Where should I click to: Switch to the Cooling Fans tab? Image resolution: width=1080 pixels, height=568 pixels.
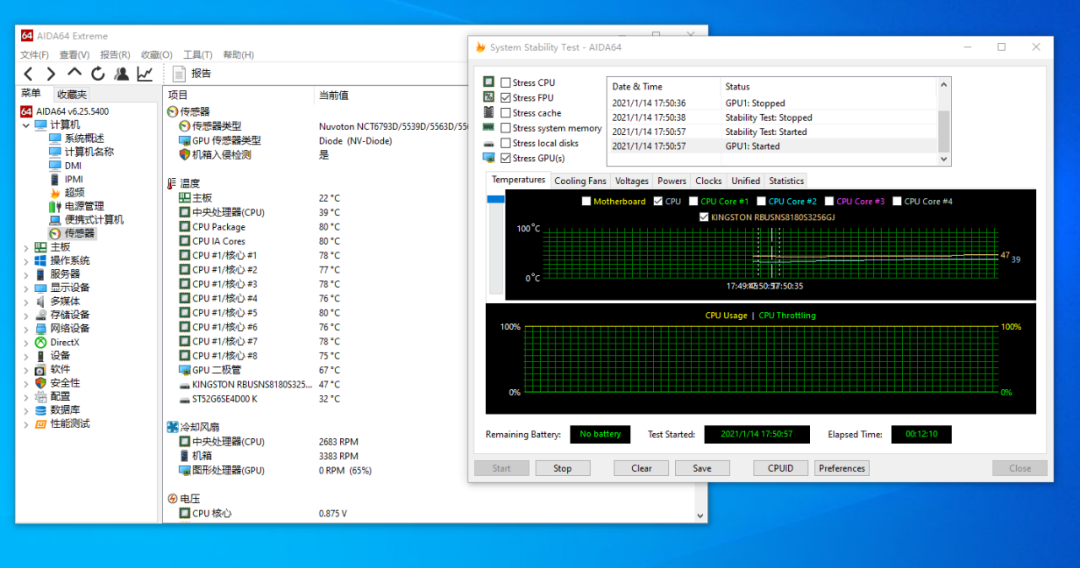580,180
